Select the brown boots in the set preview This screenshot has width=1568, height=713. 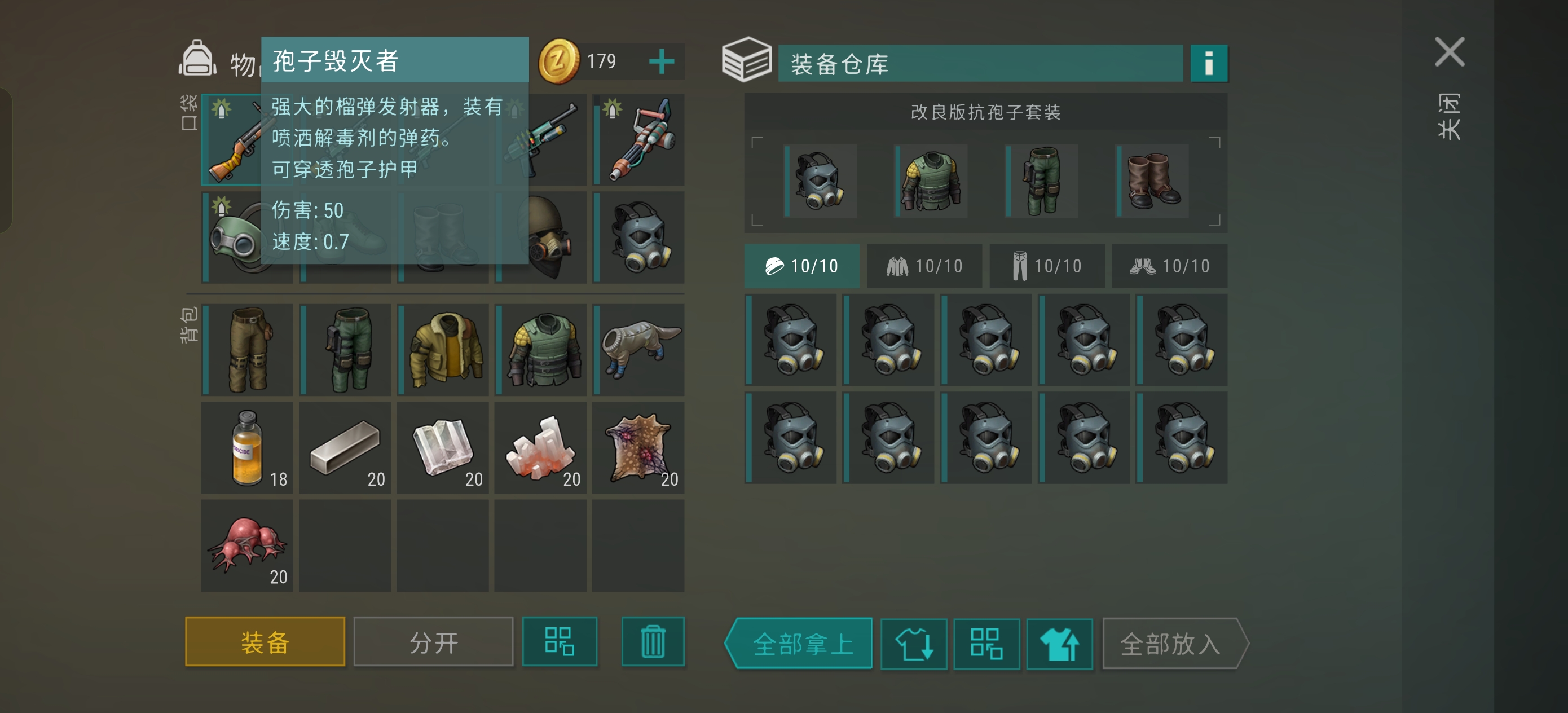point(1152,182)
